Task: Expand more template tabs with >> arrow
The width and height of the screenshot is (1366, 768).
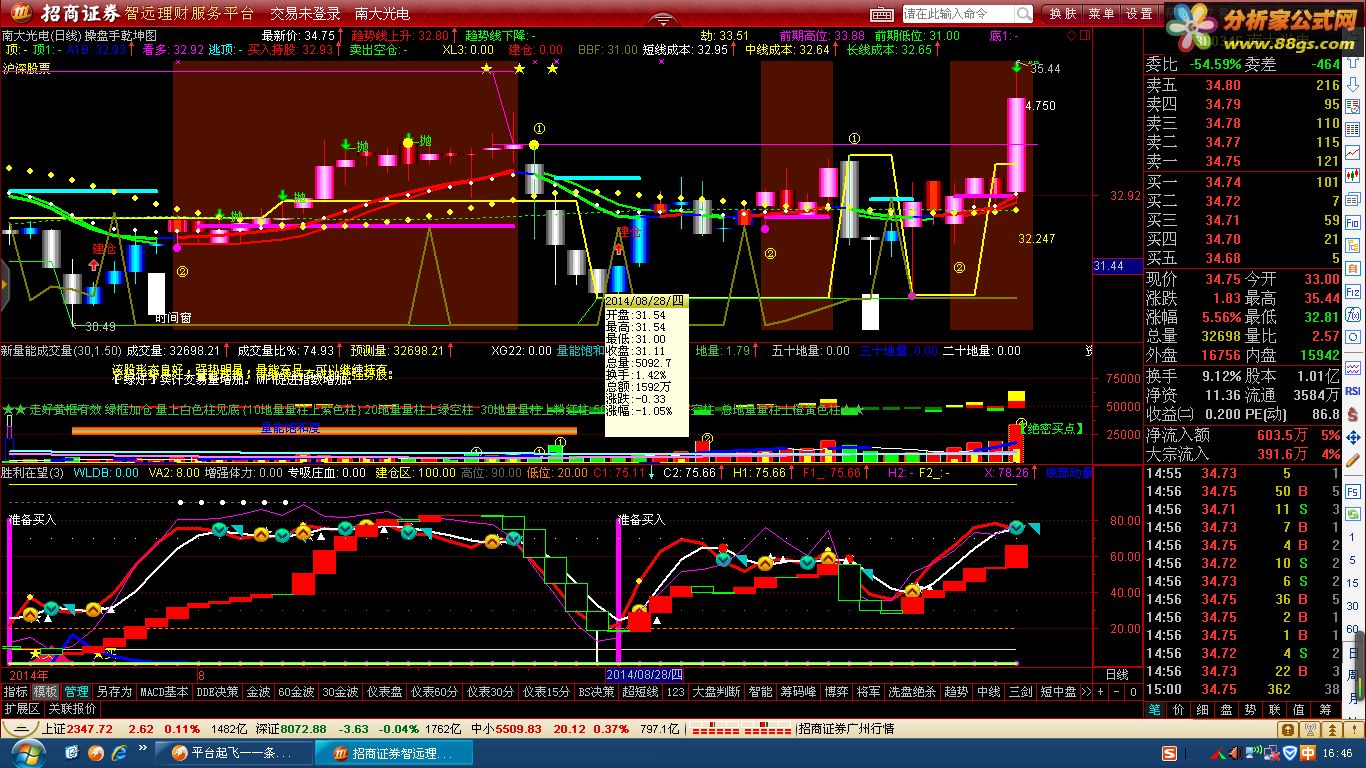Action: [1087, 692]
